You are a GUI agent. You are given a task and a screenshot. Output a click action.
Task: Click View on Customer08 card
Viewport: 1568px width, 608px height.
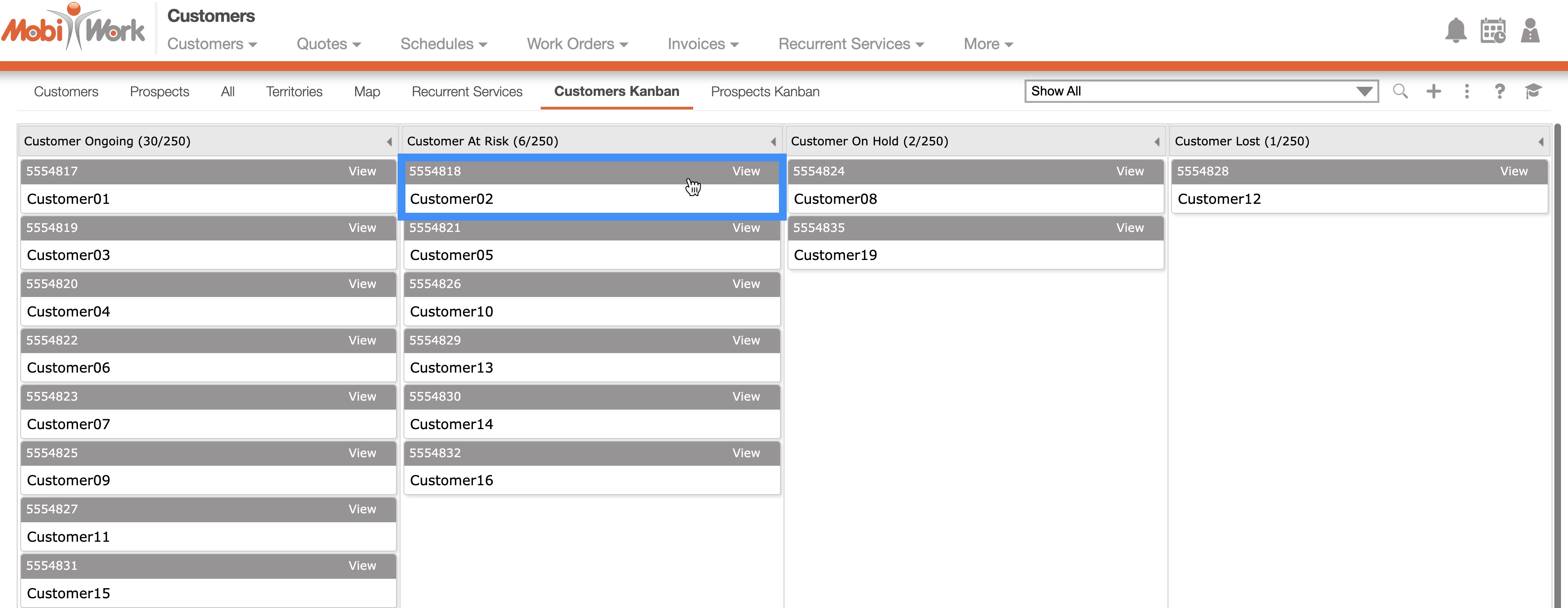(x=1129, y=171)
